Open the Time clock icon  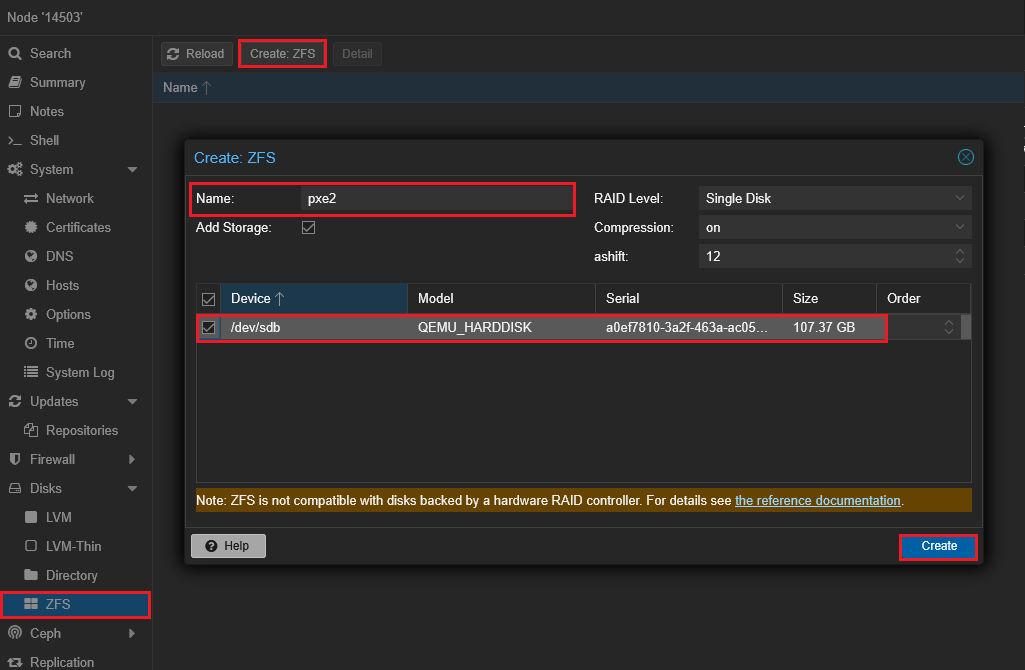pyautogui.click(x=31, y=344)
